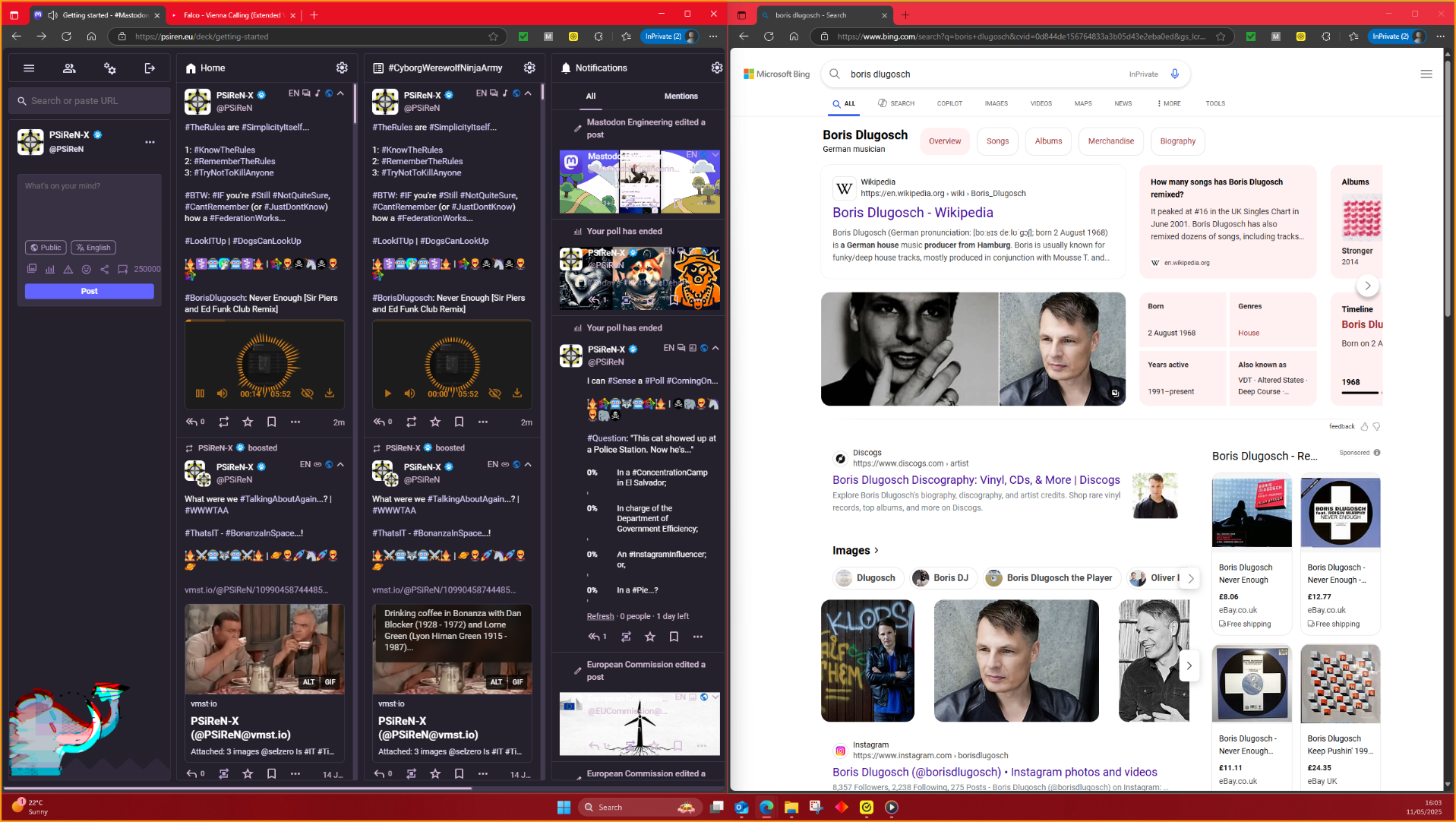Select Albums chip under Boris Dlugosch
This screenshot has height=822, width=1456.
1048,141
